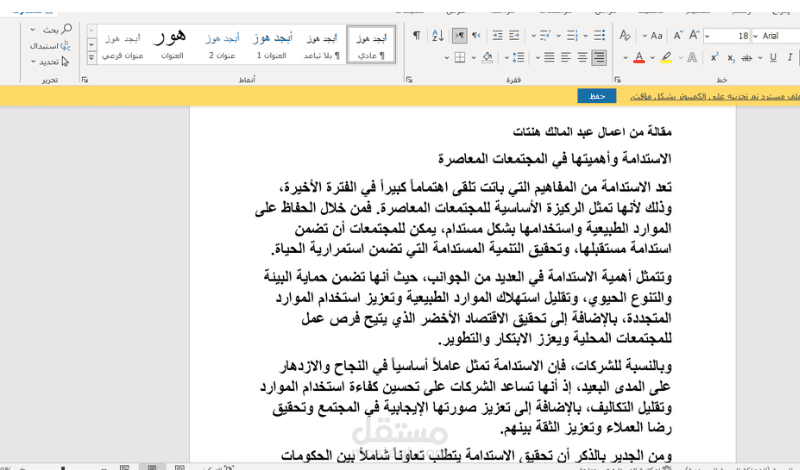Open the font size 18 dropdown
Screen dimensions: 800x470
[707, 36]
